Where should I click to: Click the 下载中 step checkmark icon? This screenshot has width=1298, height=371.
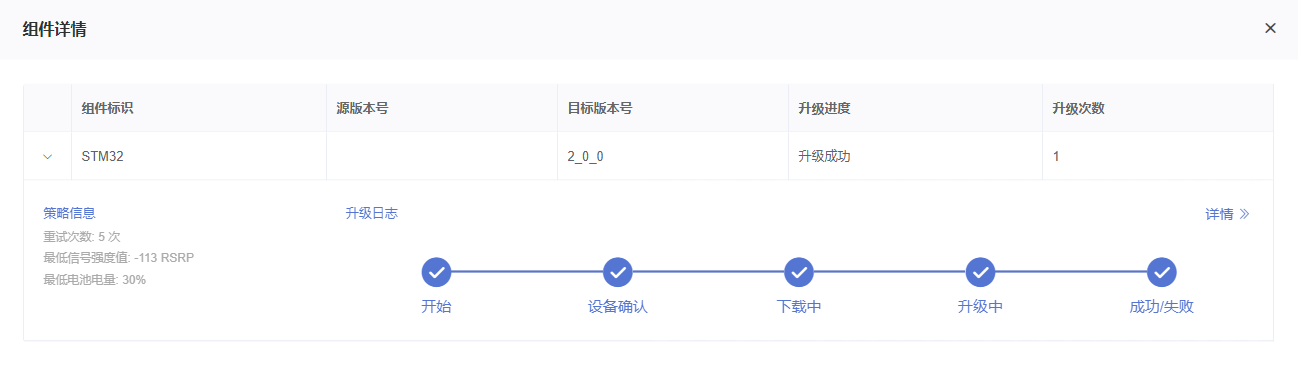[x=798, y=271]
